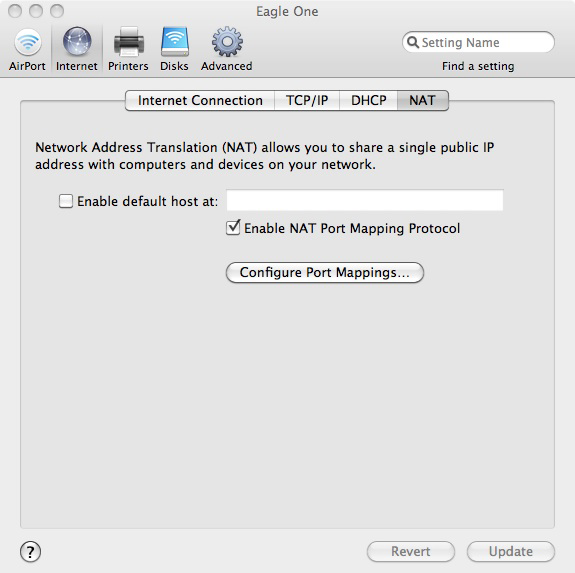Open the Advanced gear pane
Viewport: 575px width, 573px height.
227,49
